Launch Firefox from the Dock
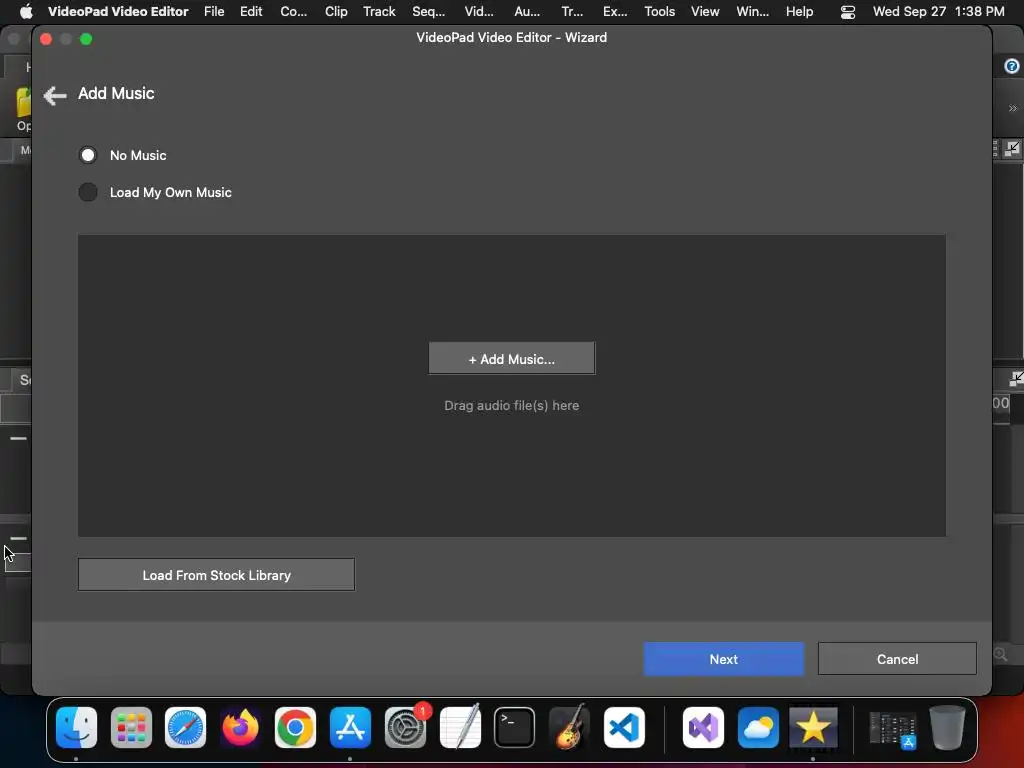1024x768 pixels. 240,727
